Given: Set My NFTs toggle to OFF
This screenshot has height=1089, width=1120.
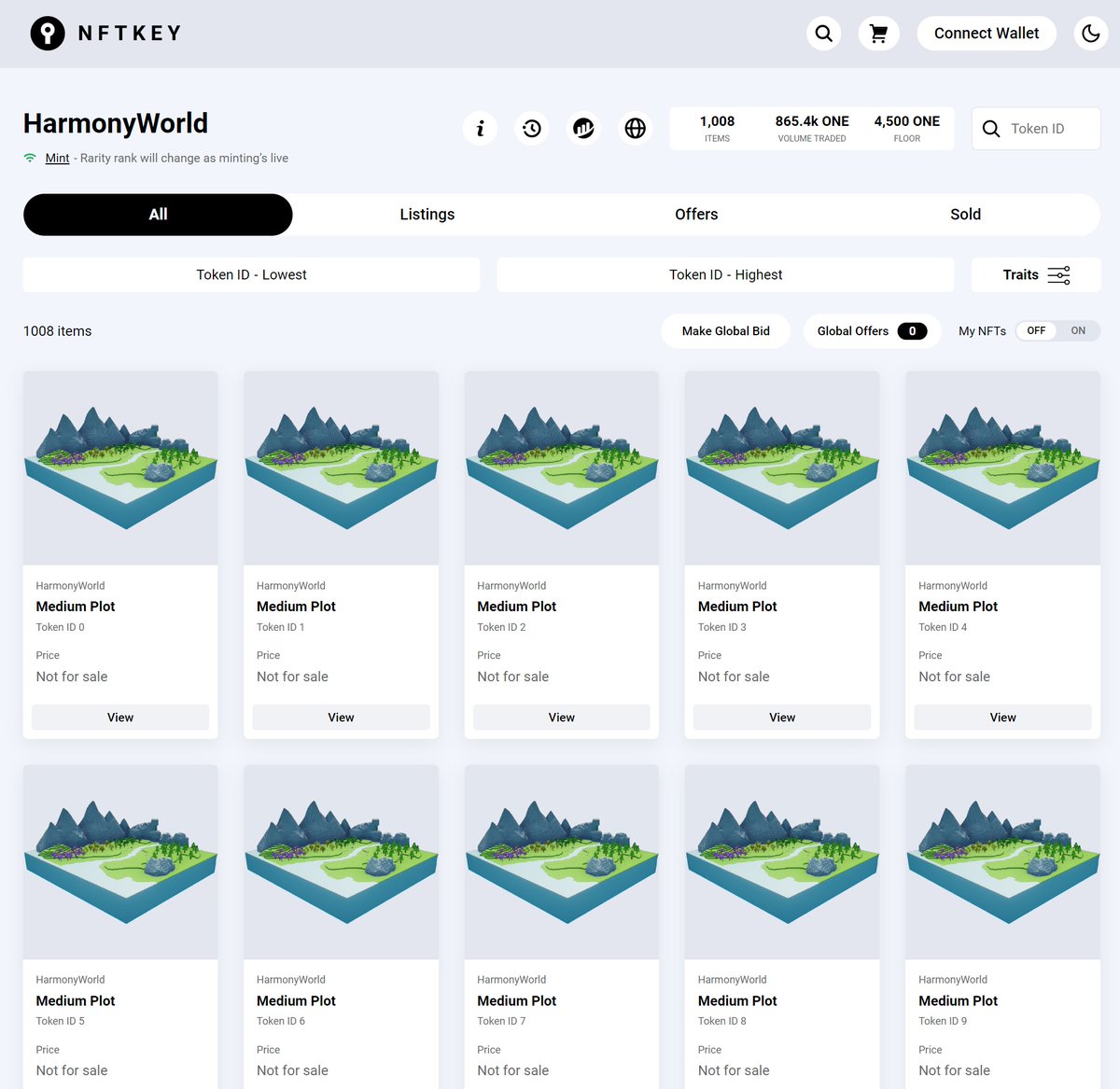Looking at the screenshot, I should (1036, 331).
